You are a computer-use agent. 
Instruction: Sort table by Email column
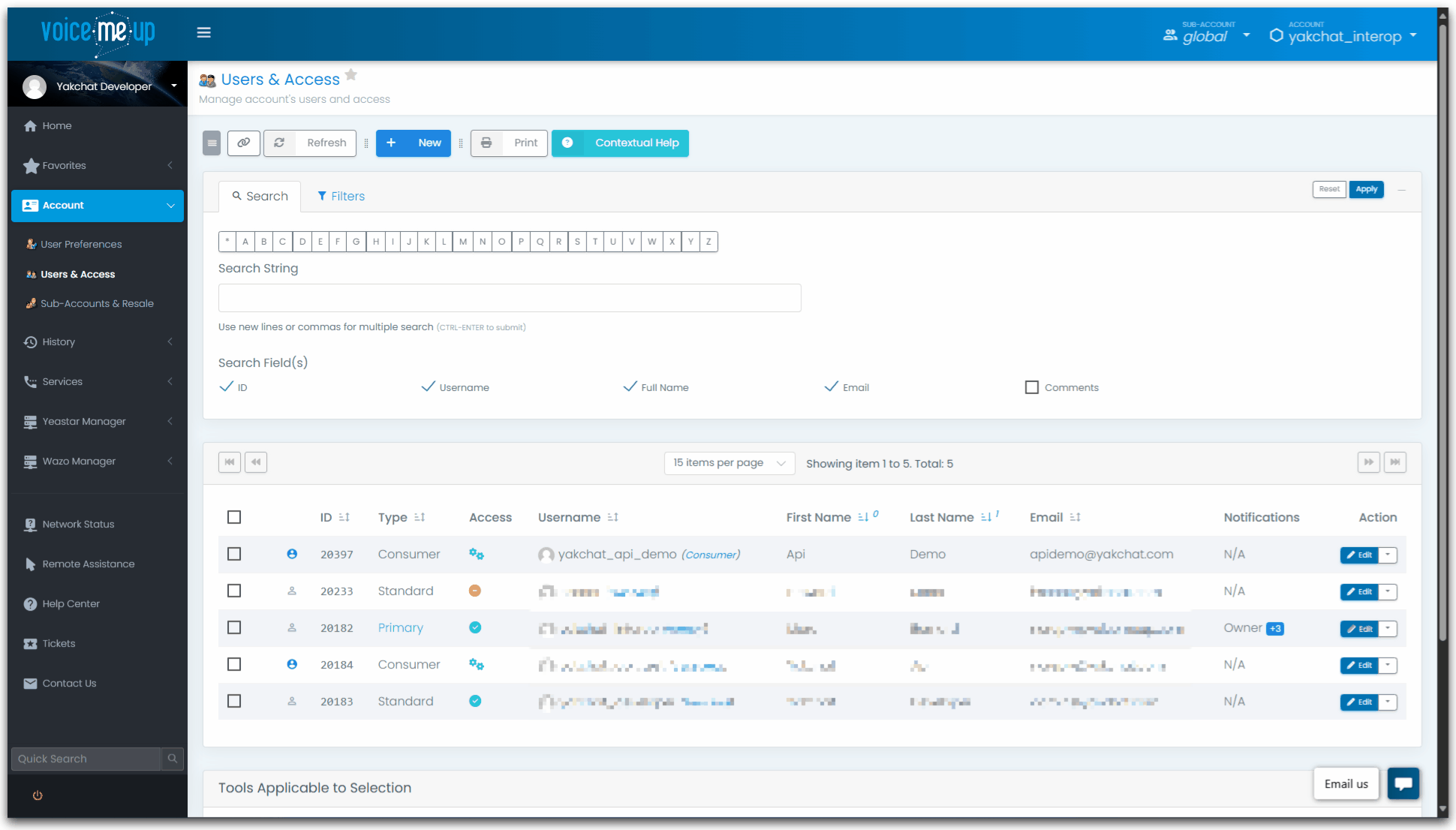tap(1075, 517)
